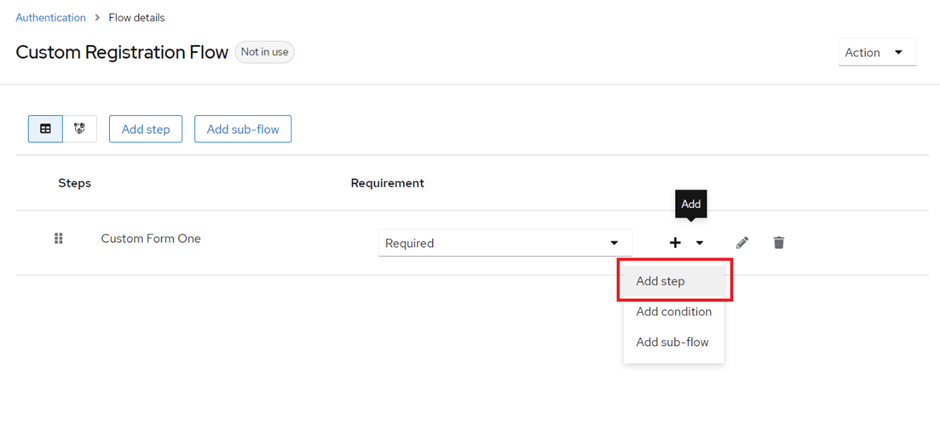This screenshot has width=940, height=426.
Task: Select the Custom Form One step name
Action: coord(151,238)
